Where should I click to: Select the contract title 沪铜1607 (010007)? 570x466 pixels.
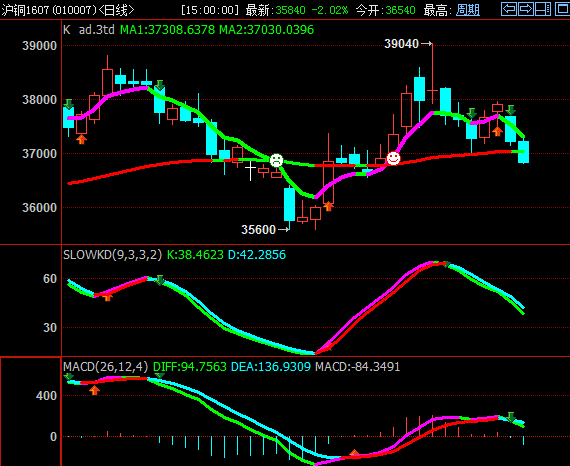coord(49,10)
